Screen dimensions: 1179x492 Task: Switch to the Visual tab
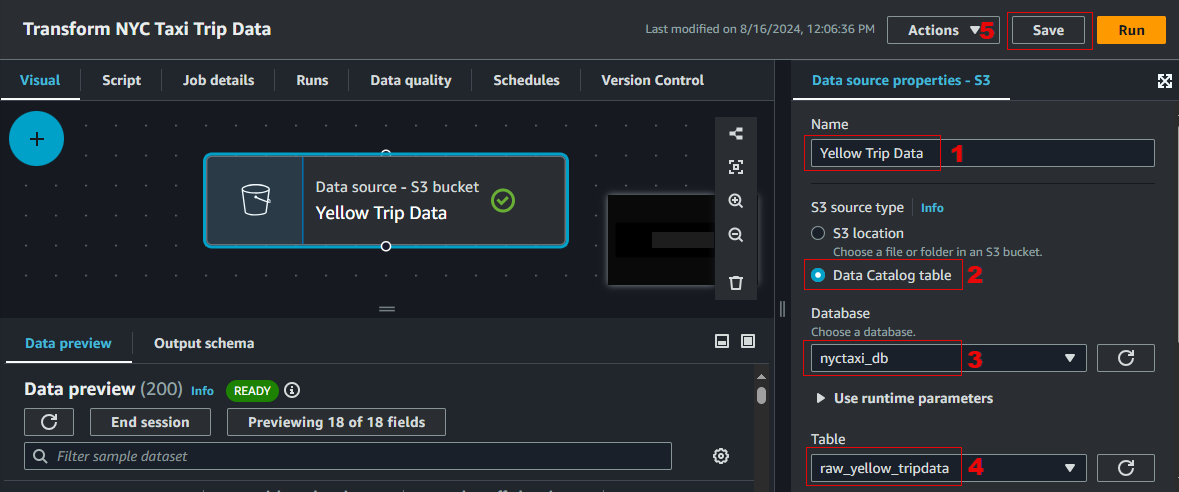click(x=40, y=80)
